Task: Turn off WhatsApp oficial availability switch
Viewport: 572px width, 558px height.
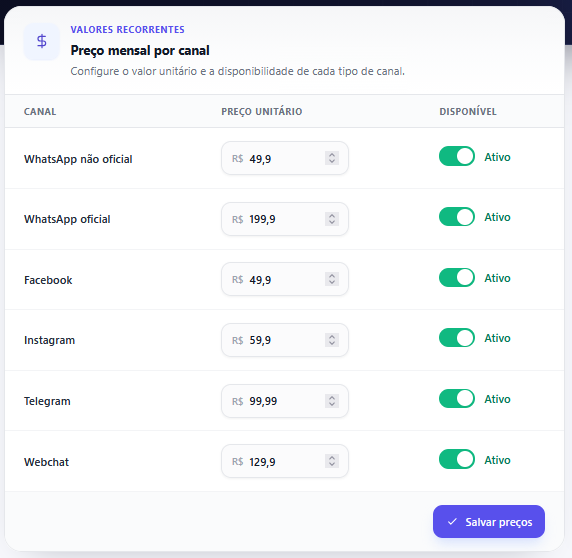Action: click(x=457, y=217)
